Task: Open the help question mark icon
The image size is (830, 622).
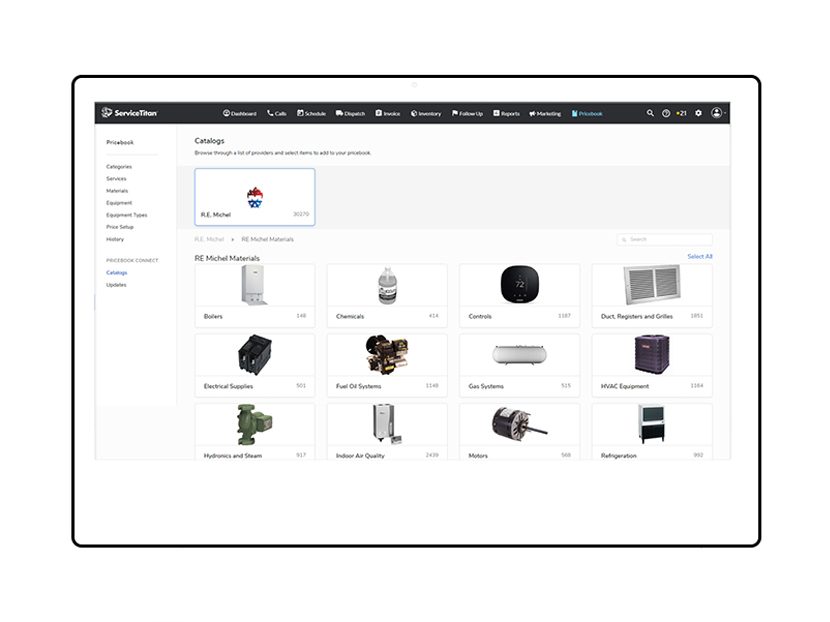Action: (666, 113)
